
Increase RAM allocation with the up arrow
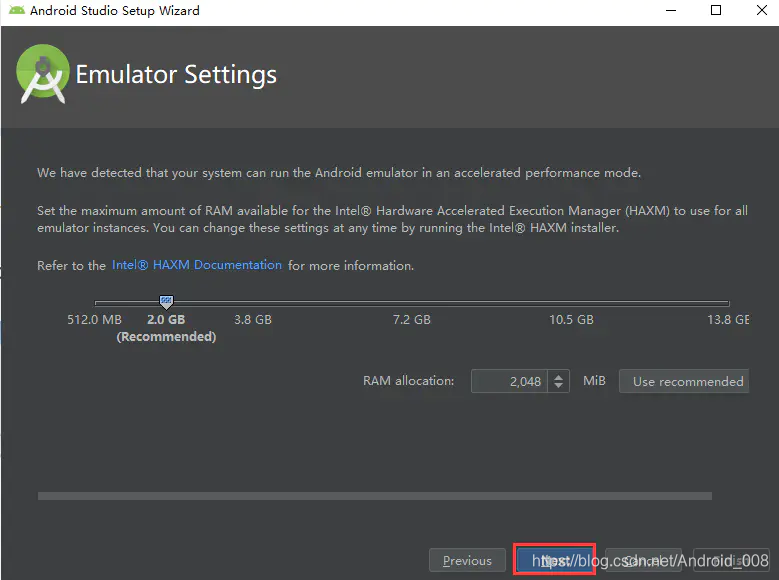click(558, 377)
